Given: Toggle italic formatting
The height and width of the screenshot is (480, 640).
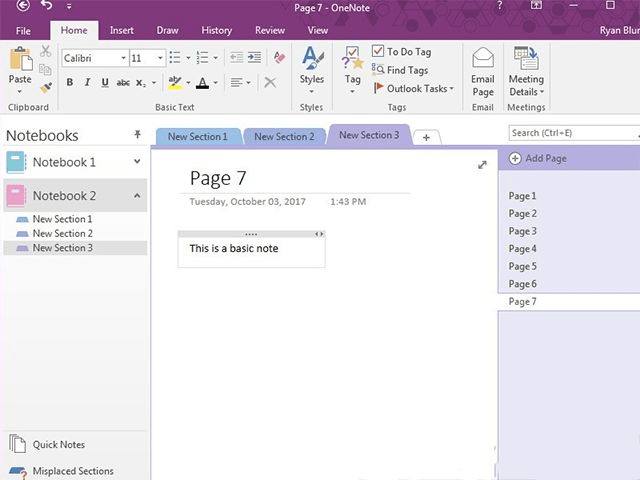Looking at the screenshot, I should pyautogui.click(x=87, y=82).
